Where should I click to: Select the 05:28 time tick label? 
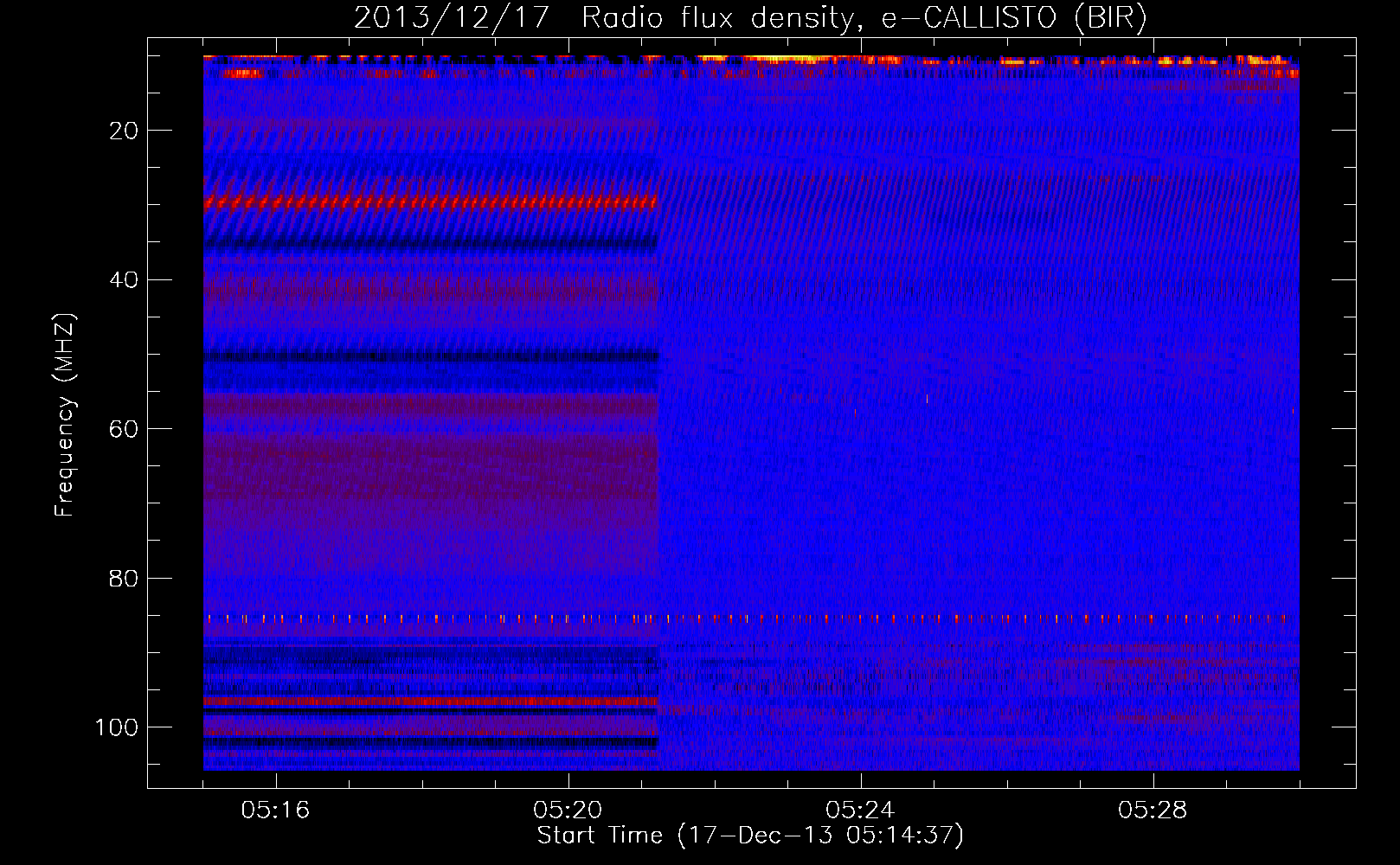click(x=1153, y=811)
